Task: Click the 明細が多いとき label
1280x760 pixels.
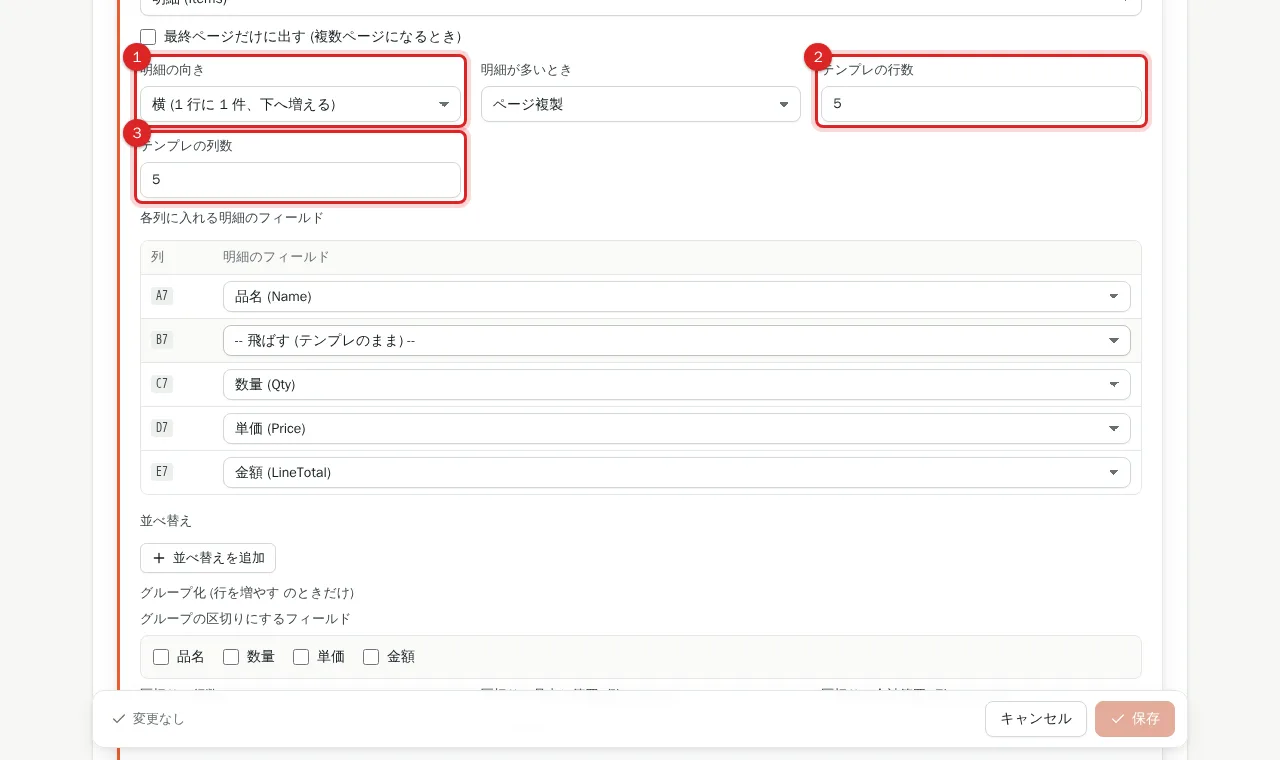Action: (526, 70)
